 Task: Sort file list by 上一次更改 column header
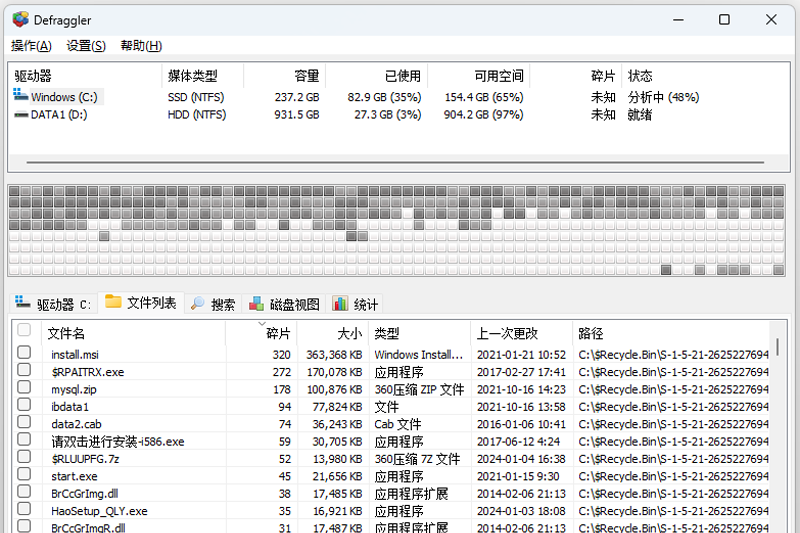(x=521, y=334)
